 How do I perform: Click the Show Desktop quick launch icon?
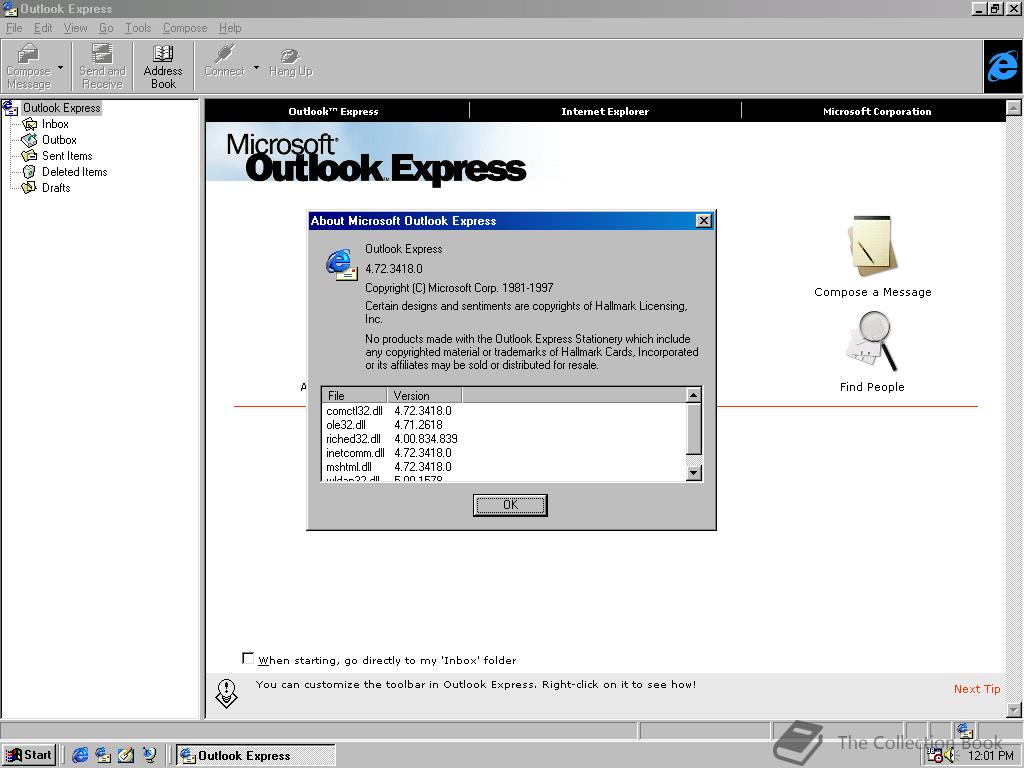click(126, 755)
